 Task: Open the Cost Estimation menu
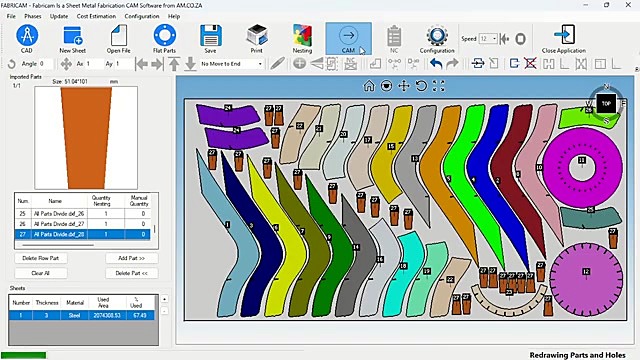coord(96,16)
